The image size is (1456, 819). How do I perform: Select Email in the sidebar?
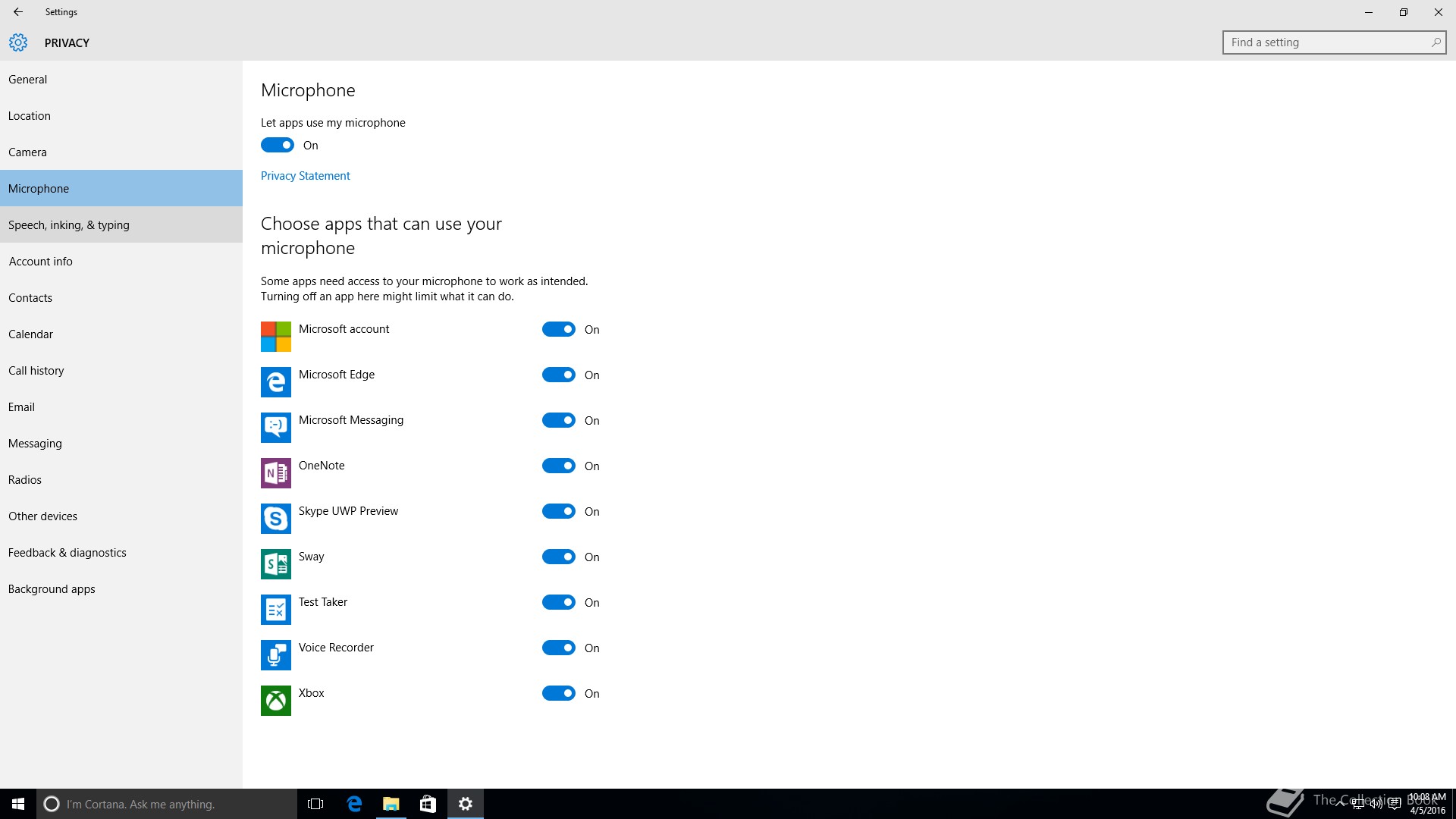(121, 406)
